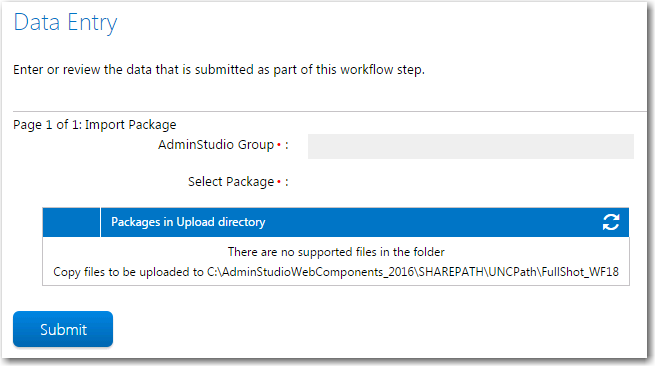Screen dimensions: 655x366
Task: Focus the AdminStudio Group input field
Action: (x=471, y=146)
